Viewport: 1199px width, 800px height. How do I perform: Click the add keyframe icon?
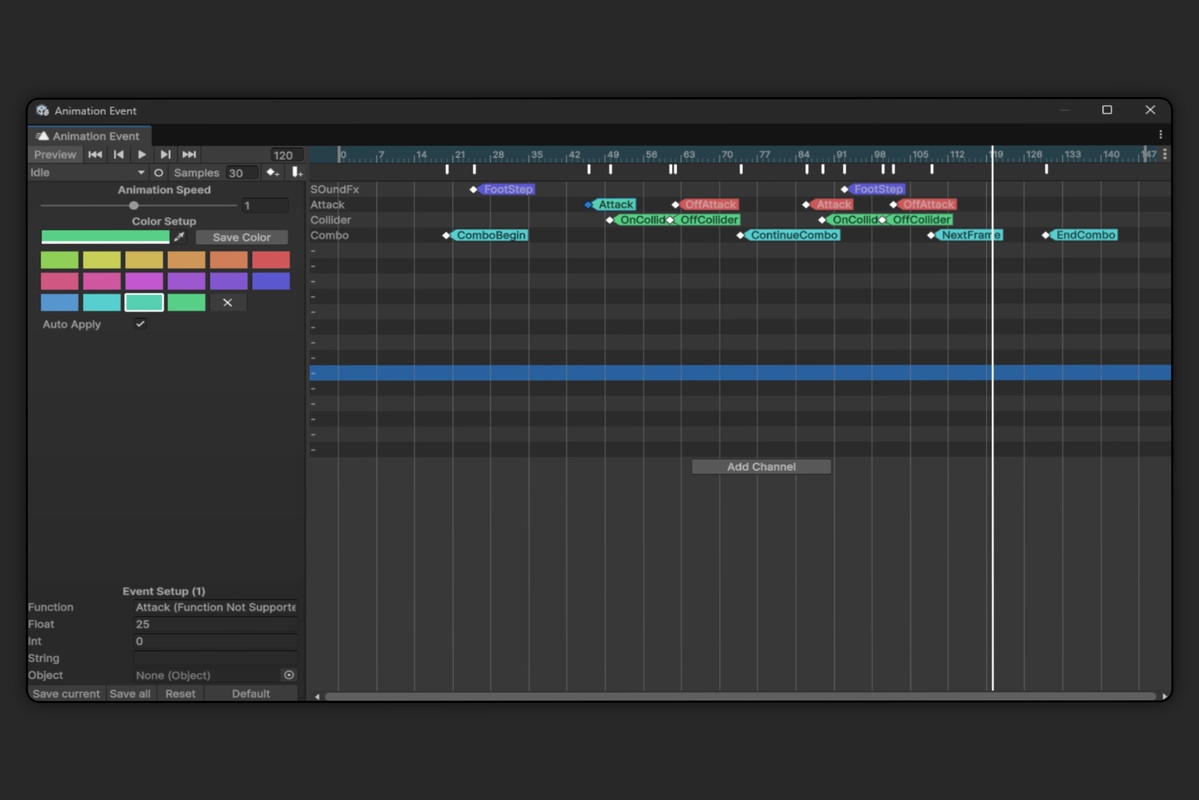[x=272, y=173]
